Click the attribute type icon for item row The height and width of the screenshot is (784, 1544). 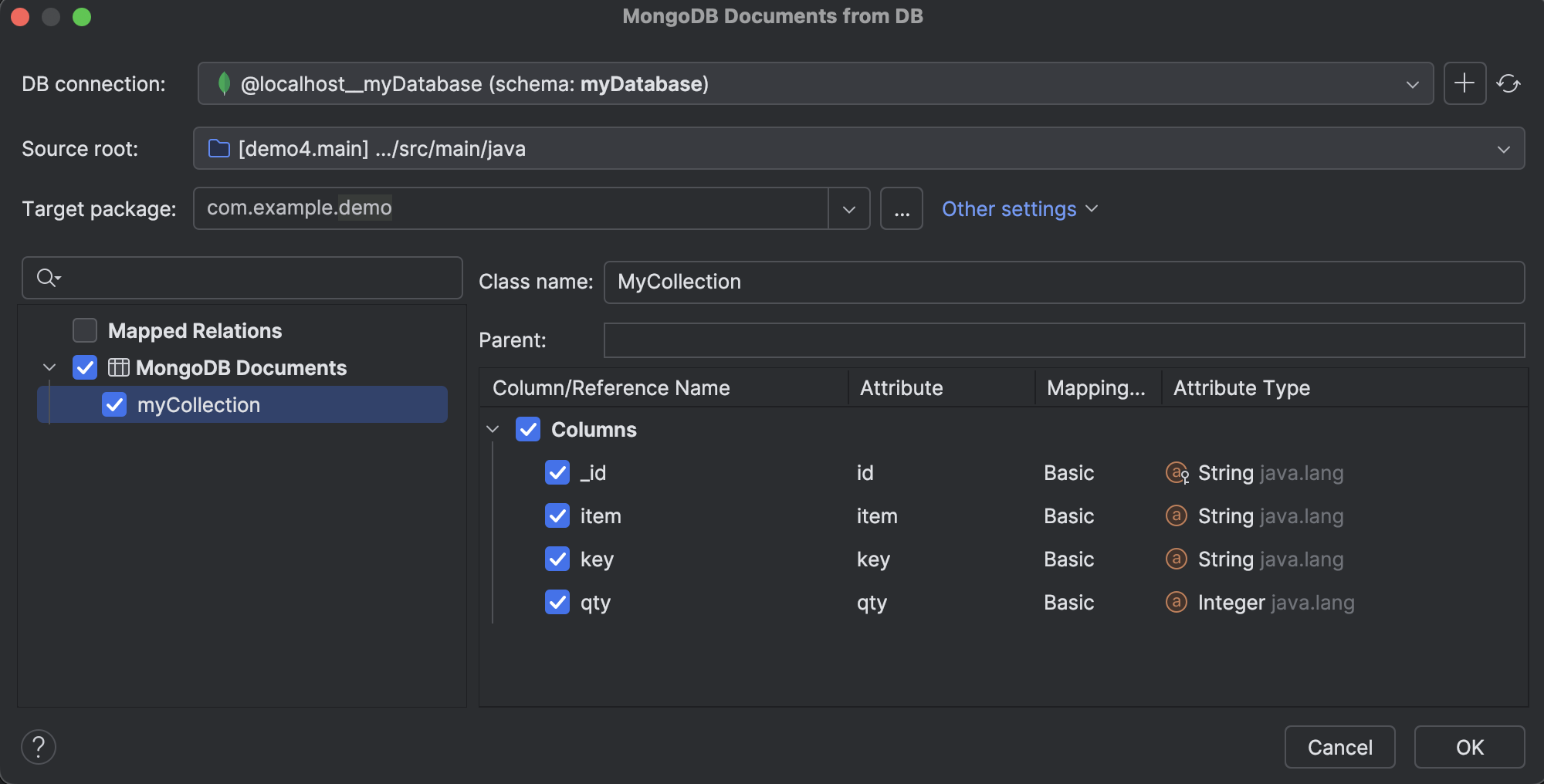pos(1176,515)
